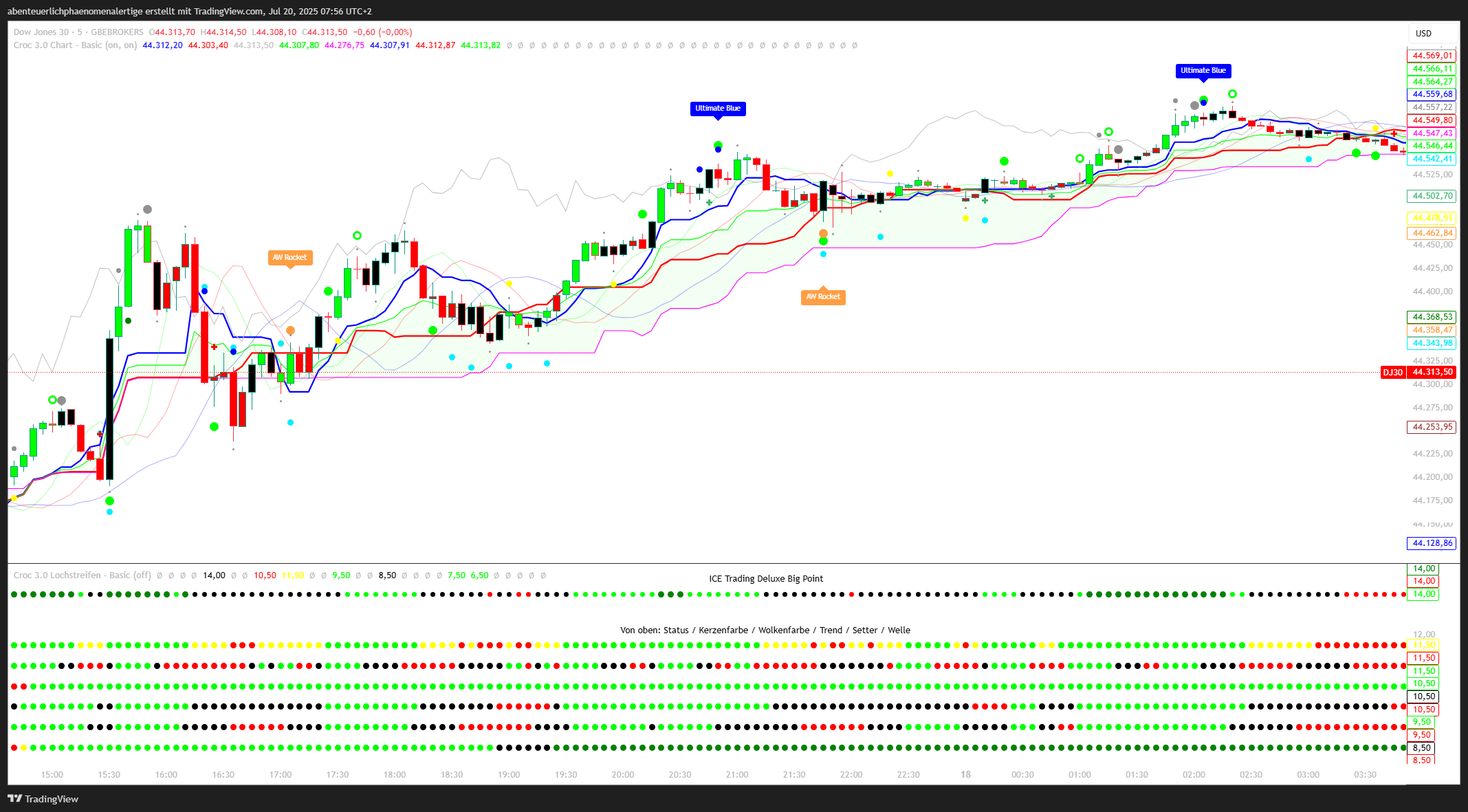The height and width of the screenshot is (812, 1468).
Task: Click the red 44.253,95 price scale label
Action: tap(1432, 427)
